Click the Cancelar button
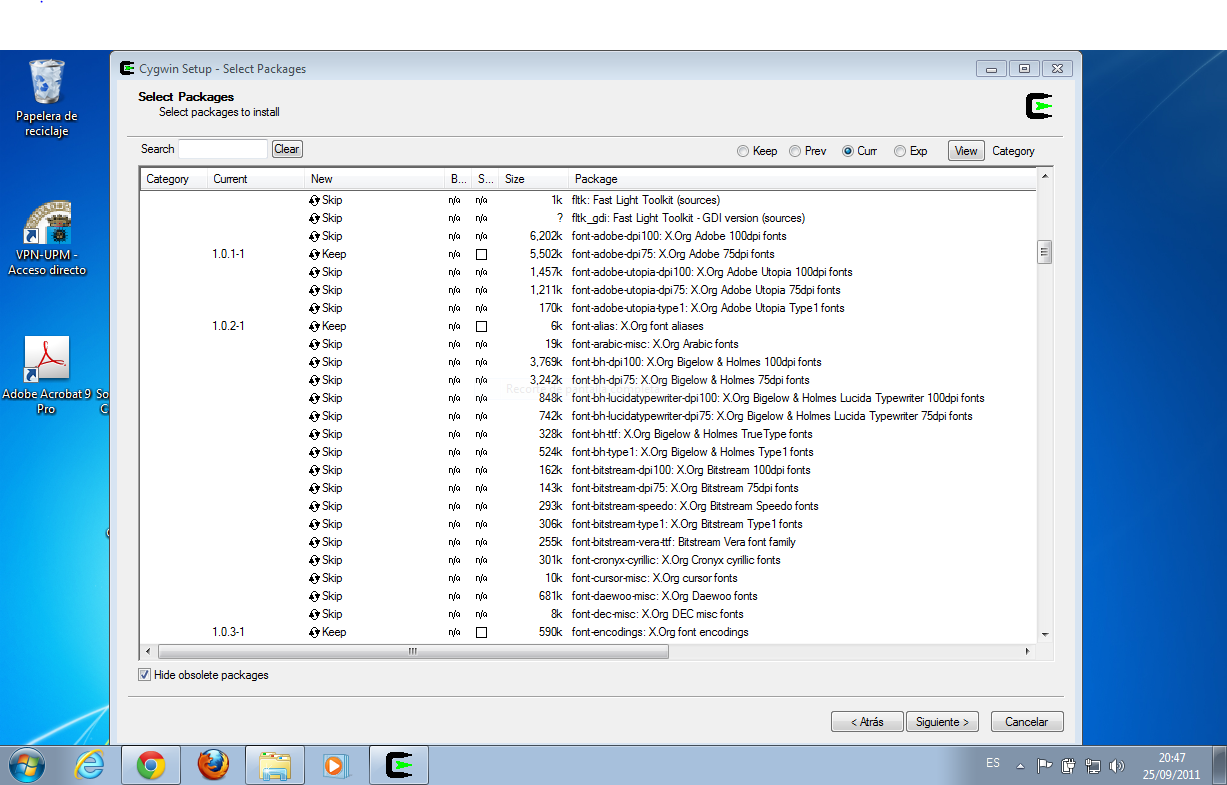The height and width of the screenshot is (785, 1227). [1027, 722]
